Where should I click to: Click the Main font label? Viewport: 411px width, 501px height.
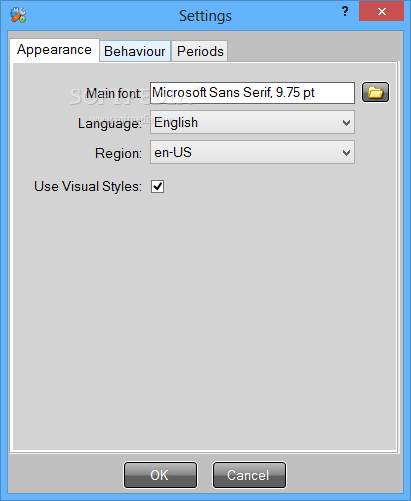tap(114, 93)
